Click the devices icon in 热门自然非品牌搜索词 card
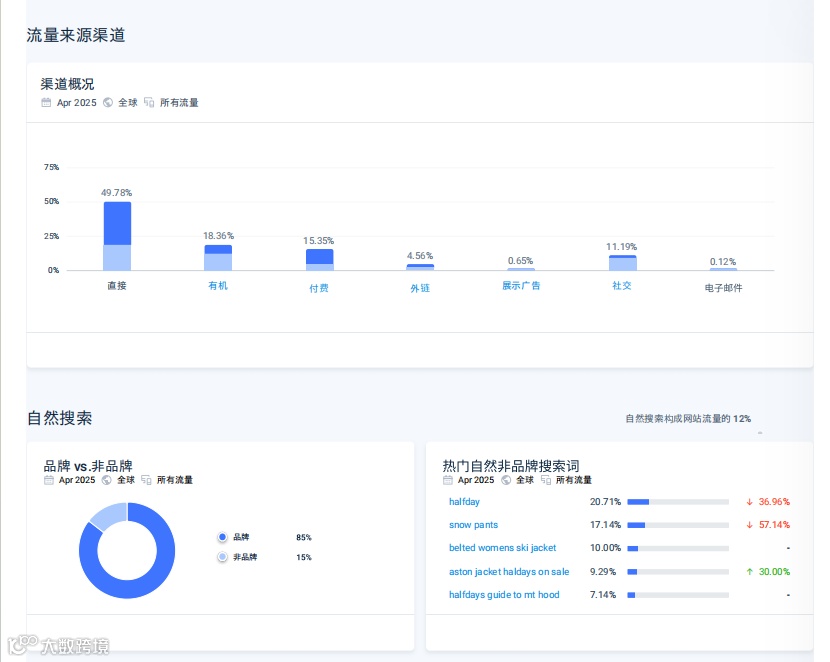 coord(546,480)
